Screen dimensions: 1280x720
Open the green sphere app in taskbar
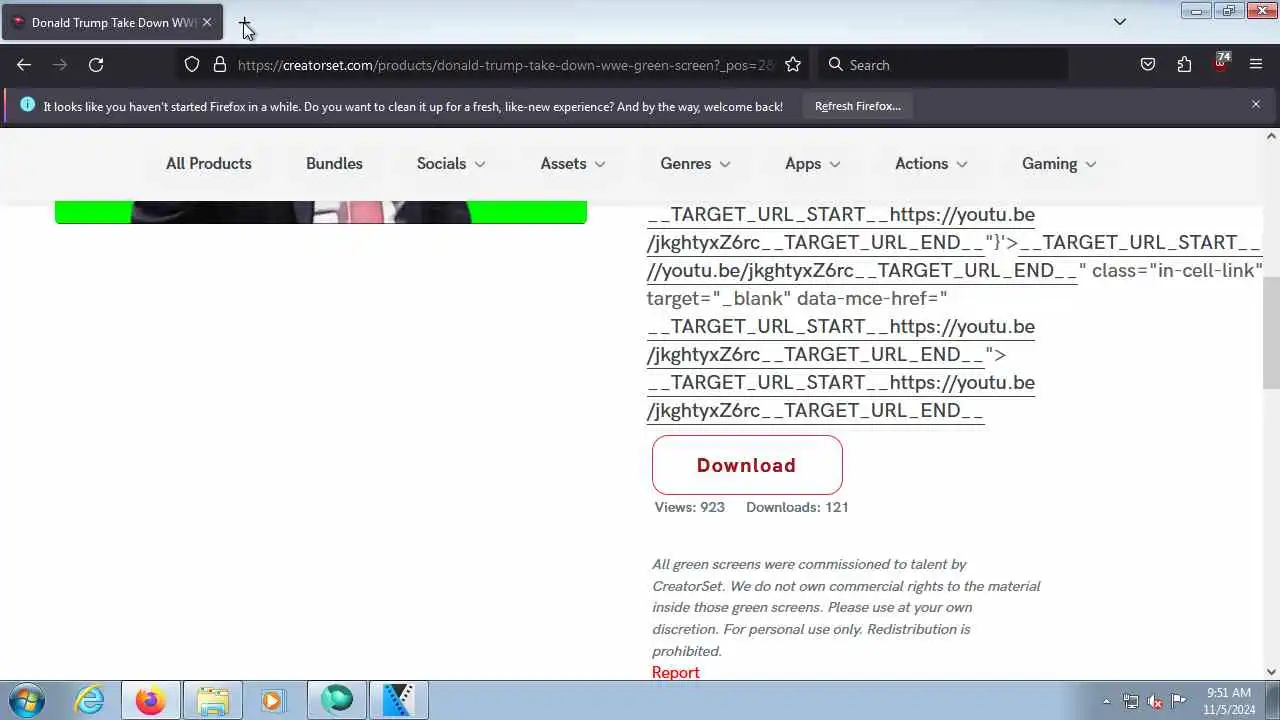337,700
